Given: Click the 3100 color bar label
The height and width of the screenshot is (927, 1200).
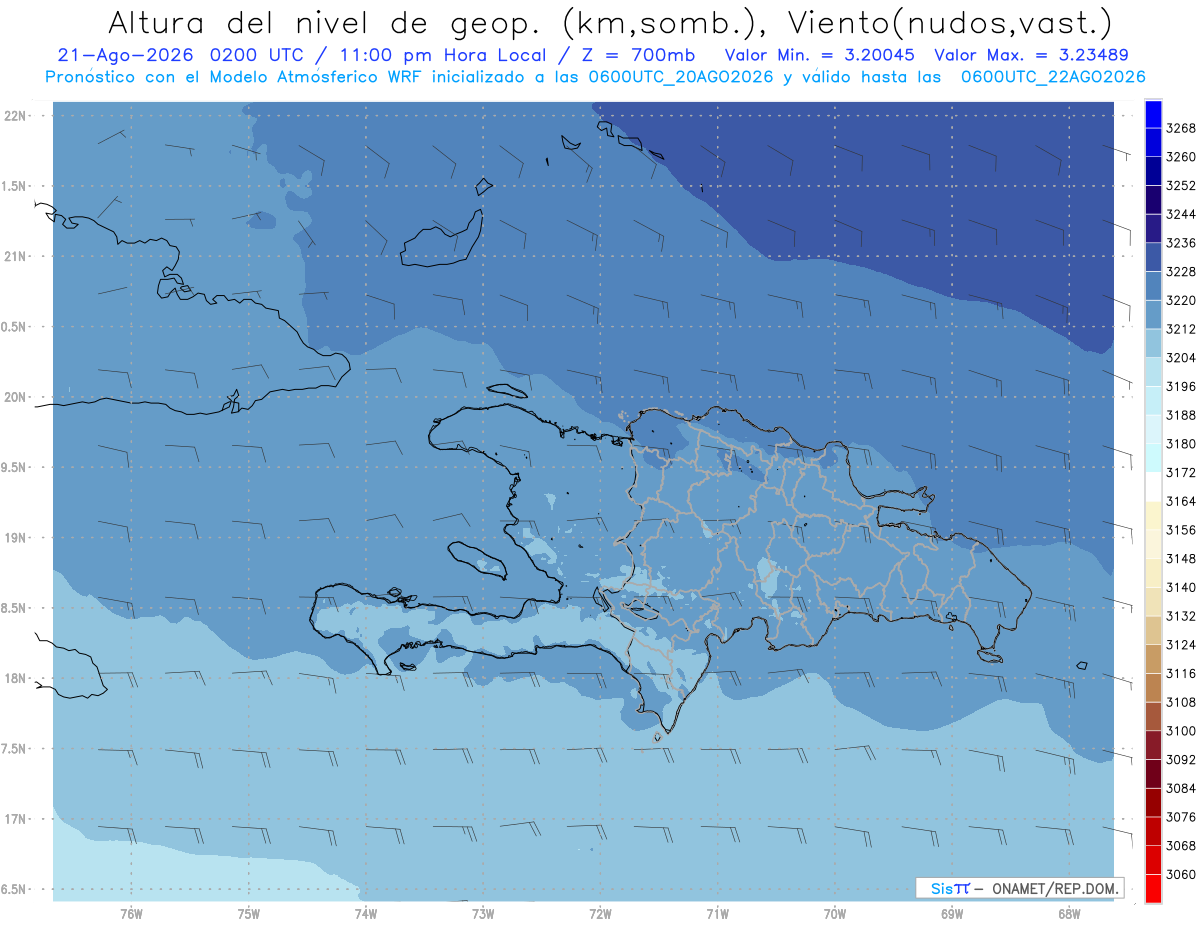Looking at the screenshot, I should (1181, 731).
